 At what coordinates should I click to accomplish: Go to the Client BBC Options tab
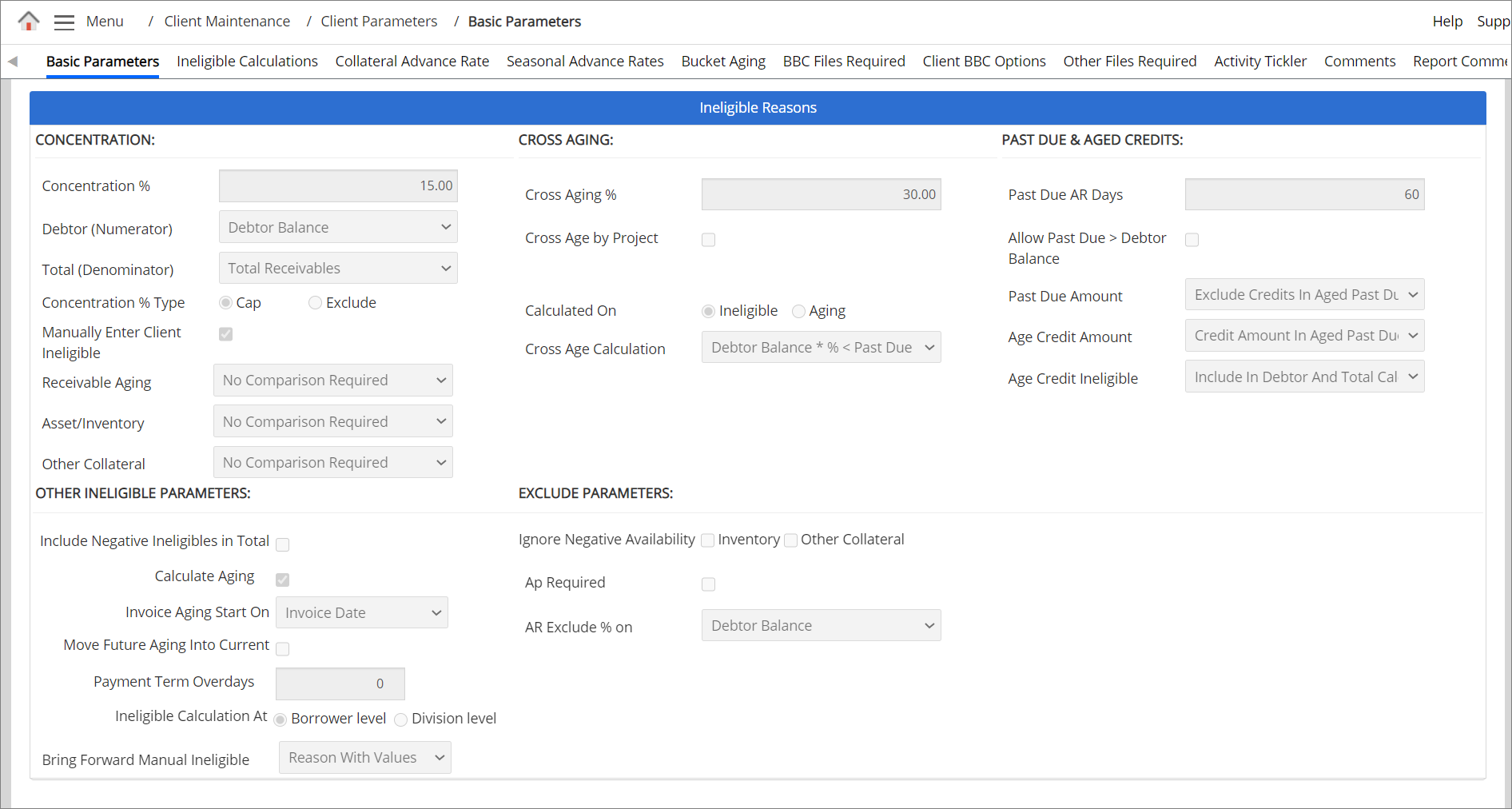coord(984,62)
